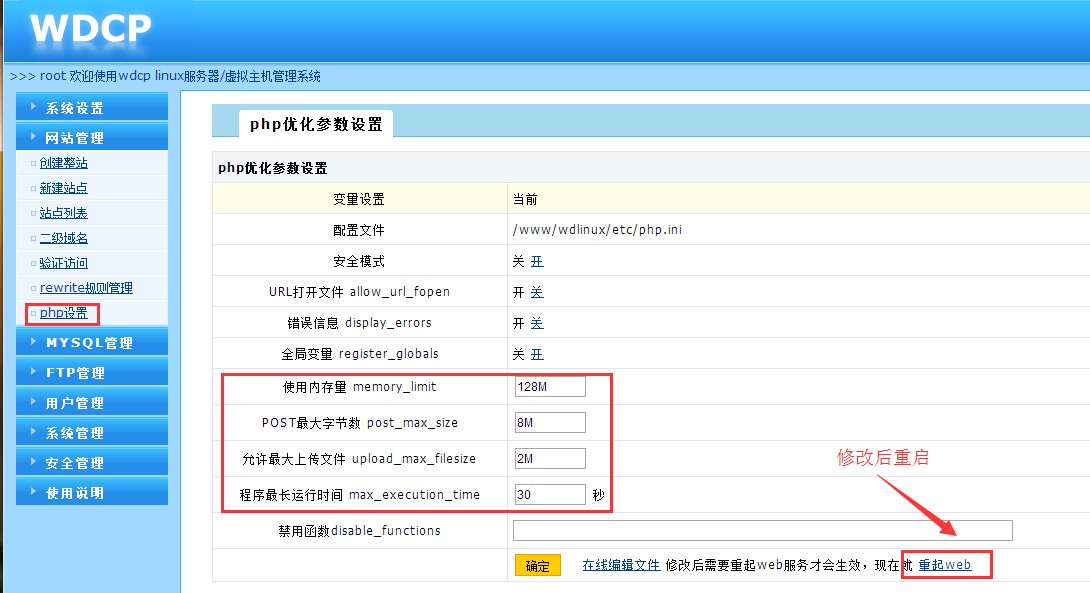Edit the memory_limit field showing 128M
The width and height of the screenshot is (1090, 593).
(x=550, y=387)
